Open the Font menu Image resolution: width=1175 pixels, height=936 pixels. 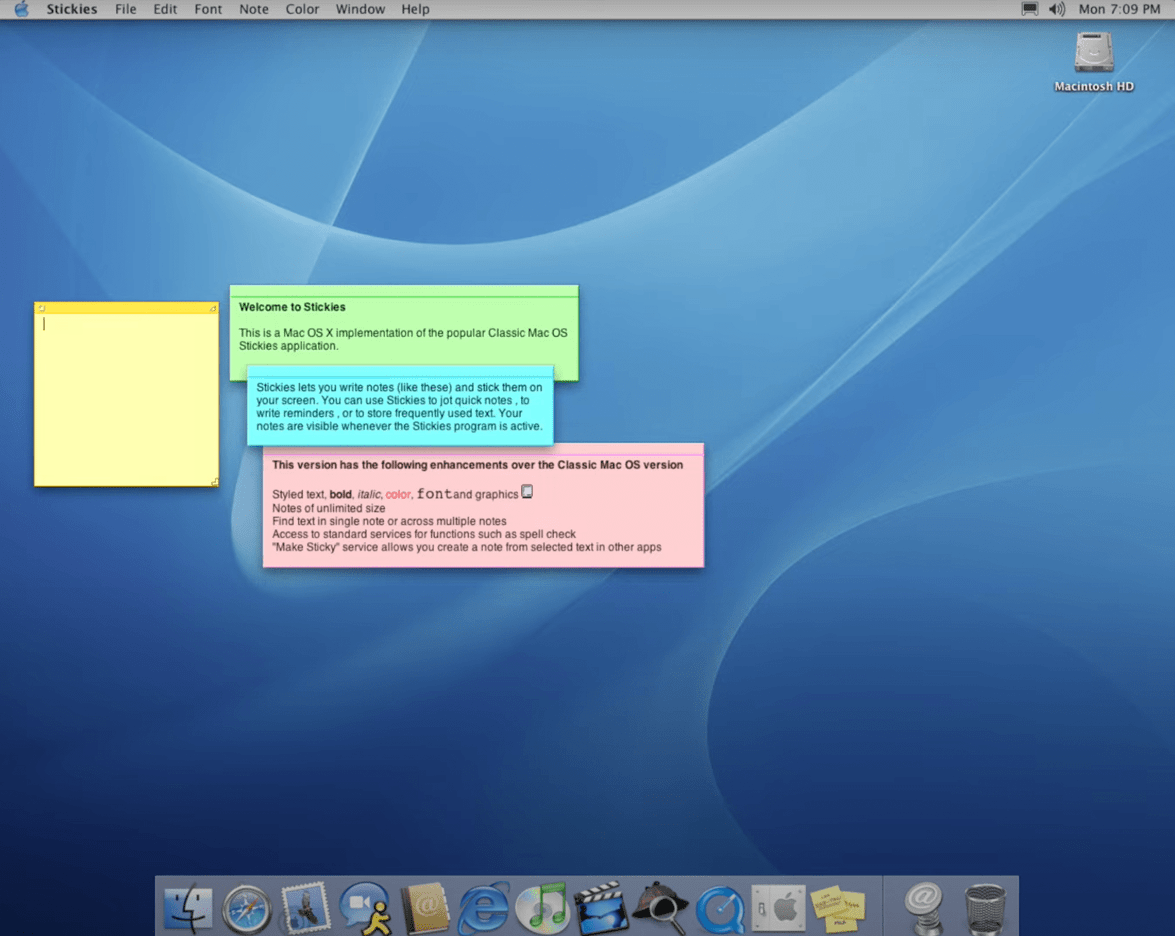click(x=208, y=9)
